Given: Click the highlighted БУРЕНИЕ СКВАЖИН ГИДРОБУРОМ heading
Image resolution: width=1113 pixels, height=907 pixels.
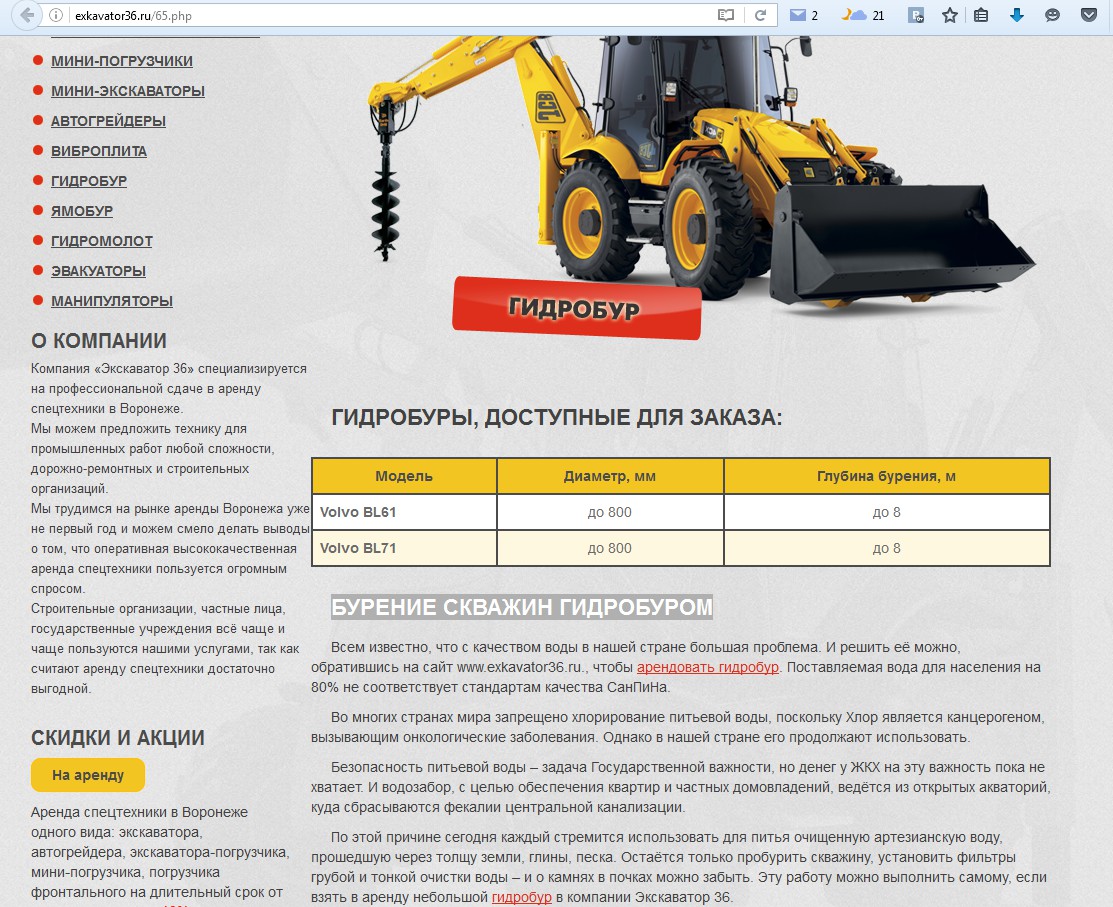Looking at the screenshot, I should click(522, 608).
